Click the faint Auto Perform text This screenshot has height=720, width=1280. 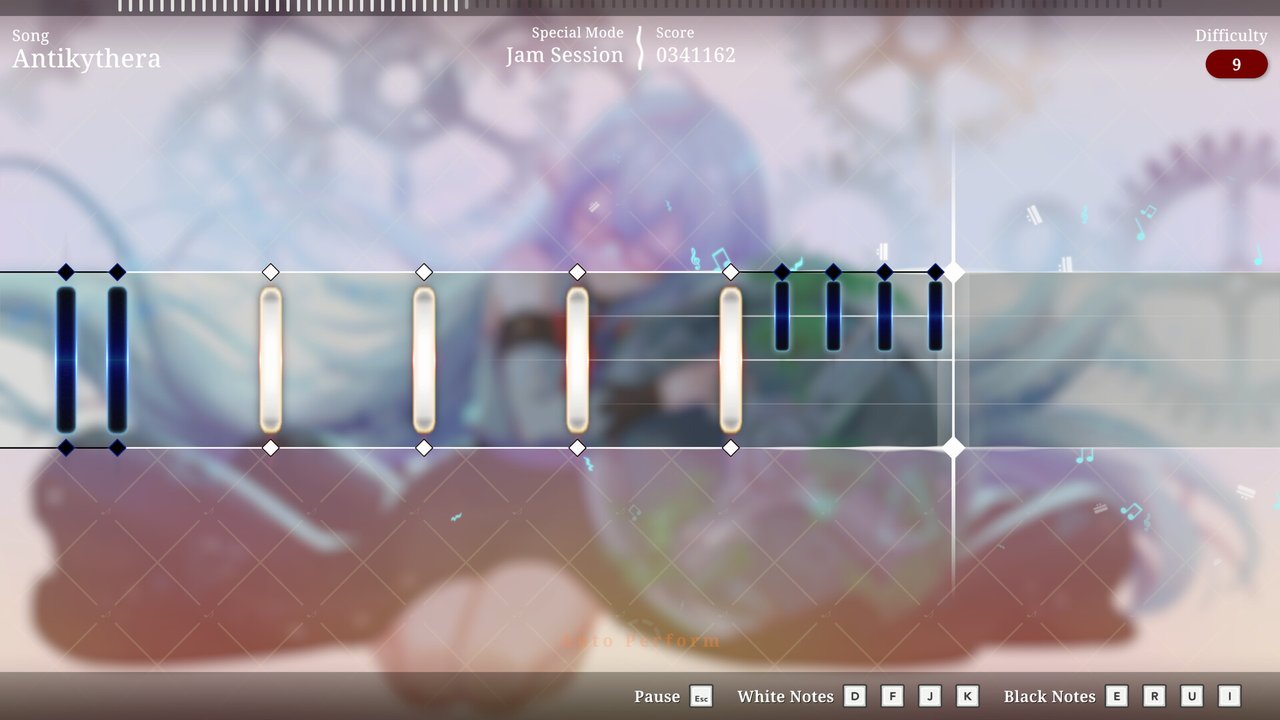pos(641,641)
